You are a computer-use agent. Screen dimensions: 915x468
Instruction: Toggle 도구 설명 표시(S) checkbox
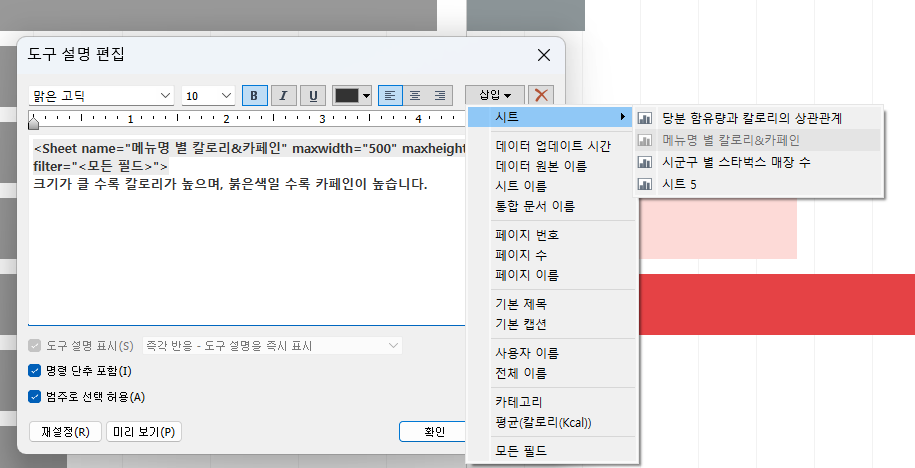(34, 345)
